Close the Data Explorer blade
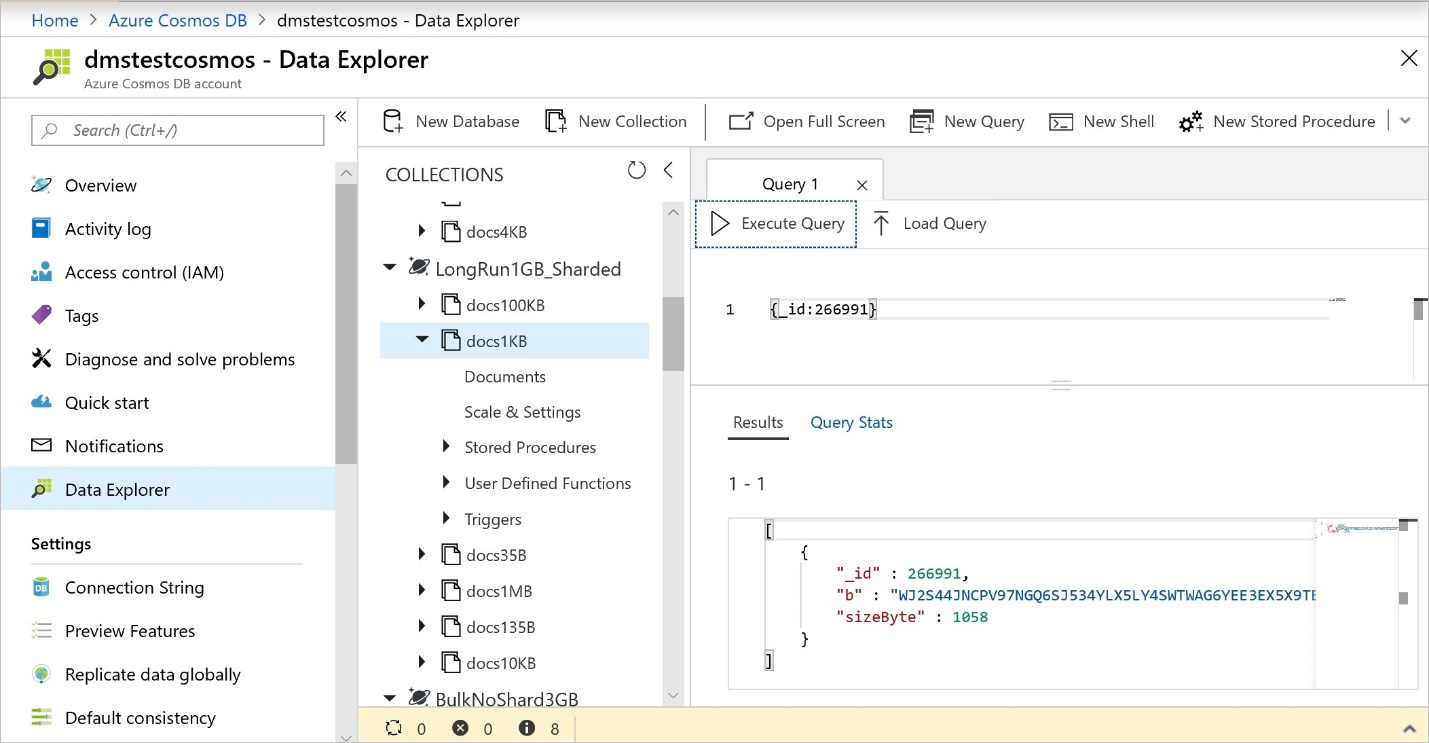Image resolution: width=1429 pixels, height=743 pixels. (1408, 59)
